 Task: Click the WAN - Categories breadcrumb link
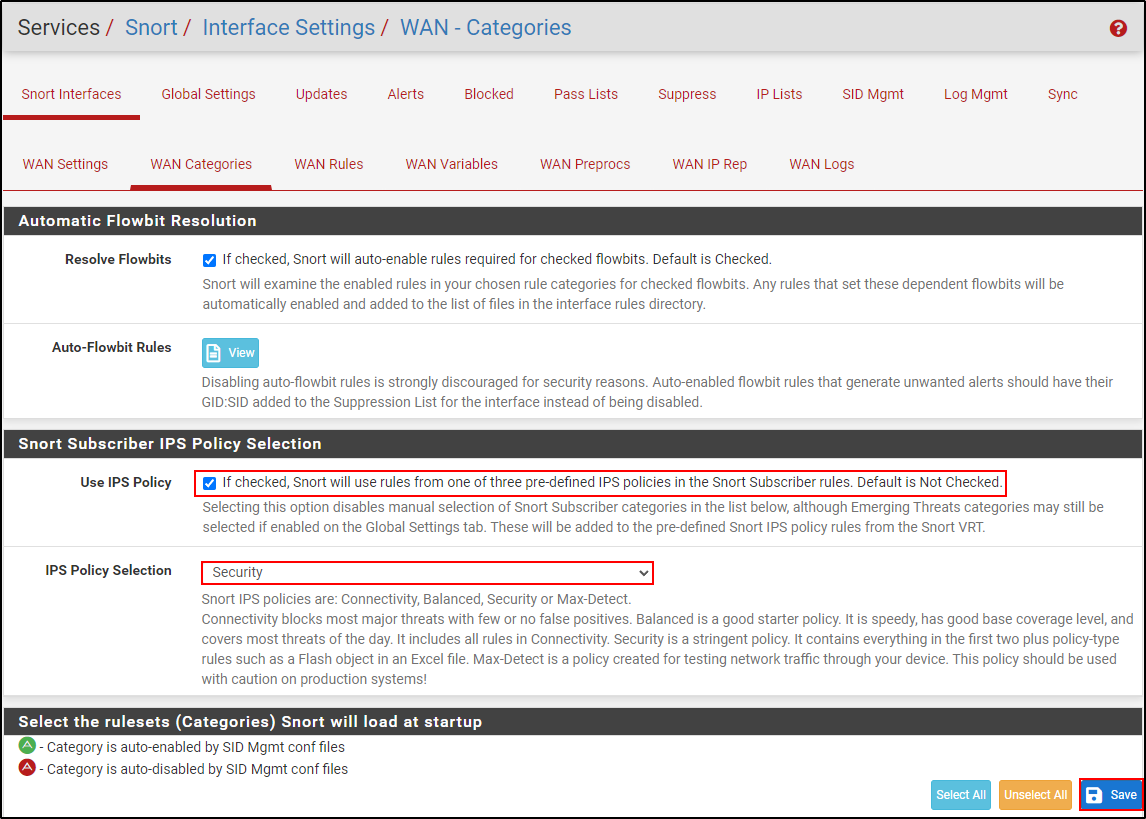[x=485, y=28]
